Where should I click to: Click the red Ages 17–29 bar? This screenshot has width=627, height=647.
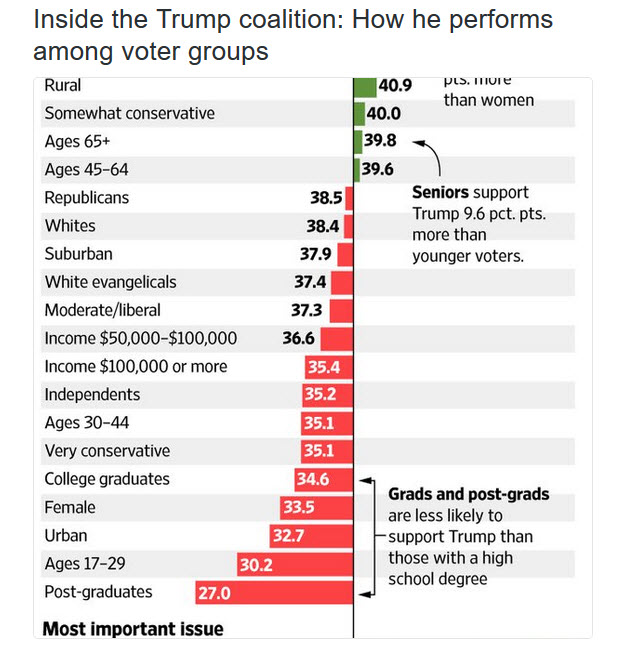(x=295, y=565)
